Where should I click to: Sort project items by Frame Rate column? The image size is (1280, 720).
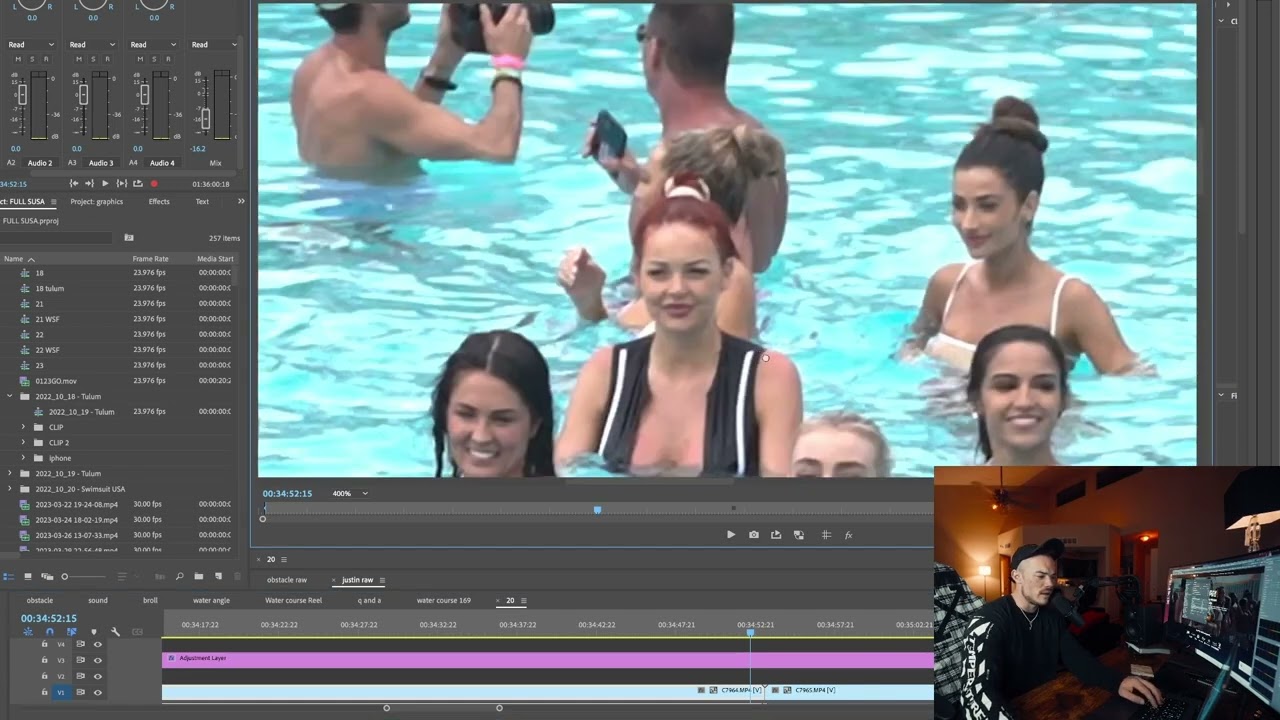point(150,259)
